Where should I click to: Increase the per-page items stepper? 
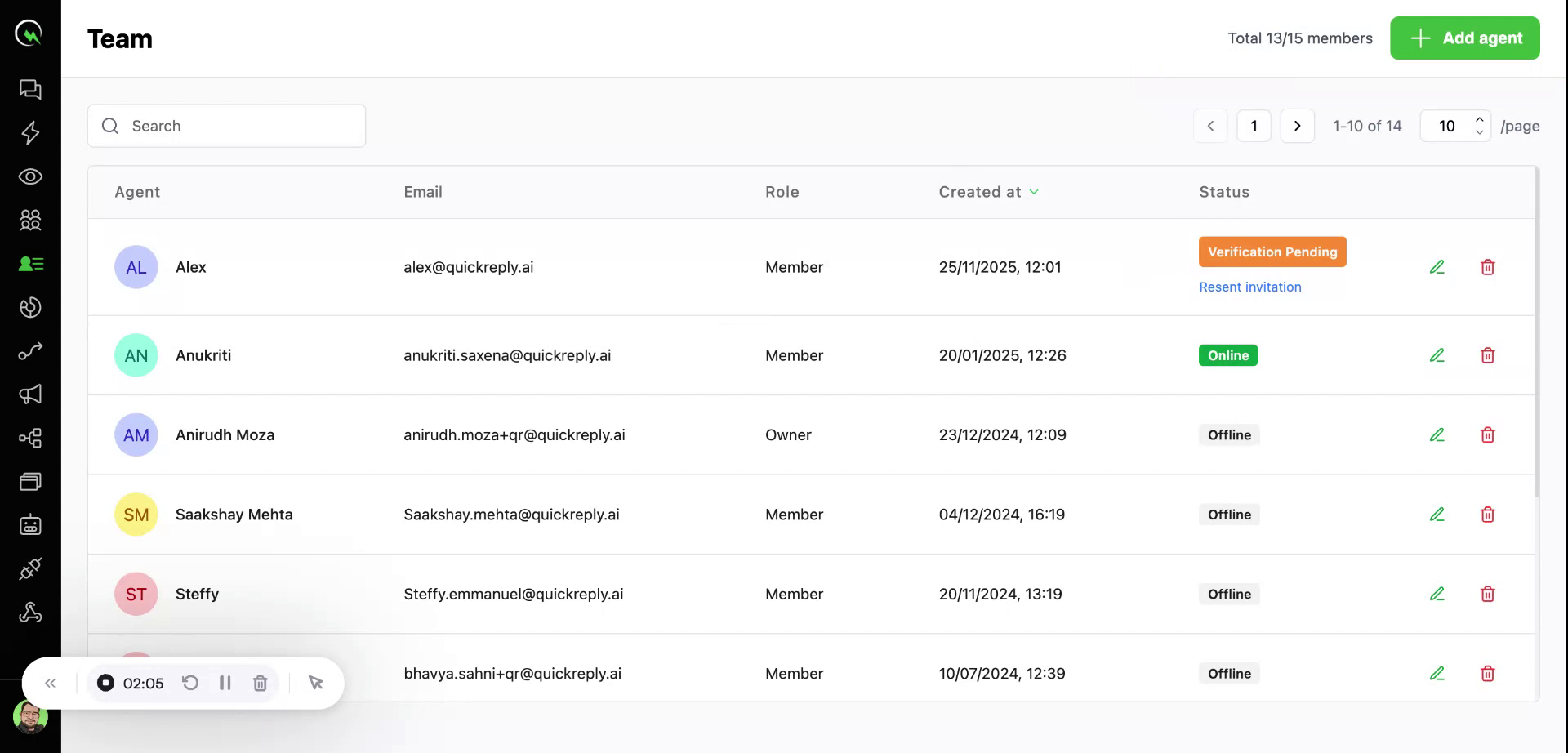[1479, 119]
